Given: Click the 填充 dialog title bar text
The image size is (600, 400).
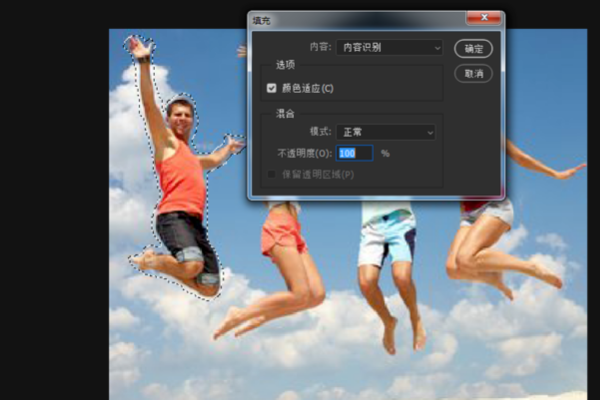Looking at the screenshot, I should coord(262,21).
